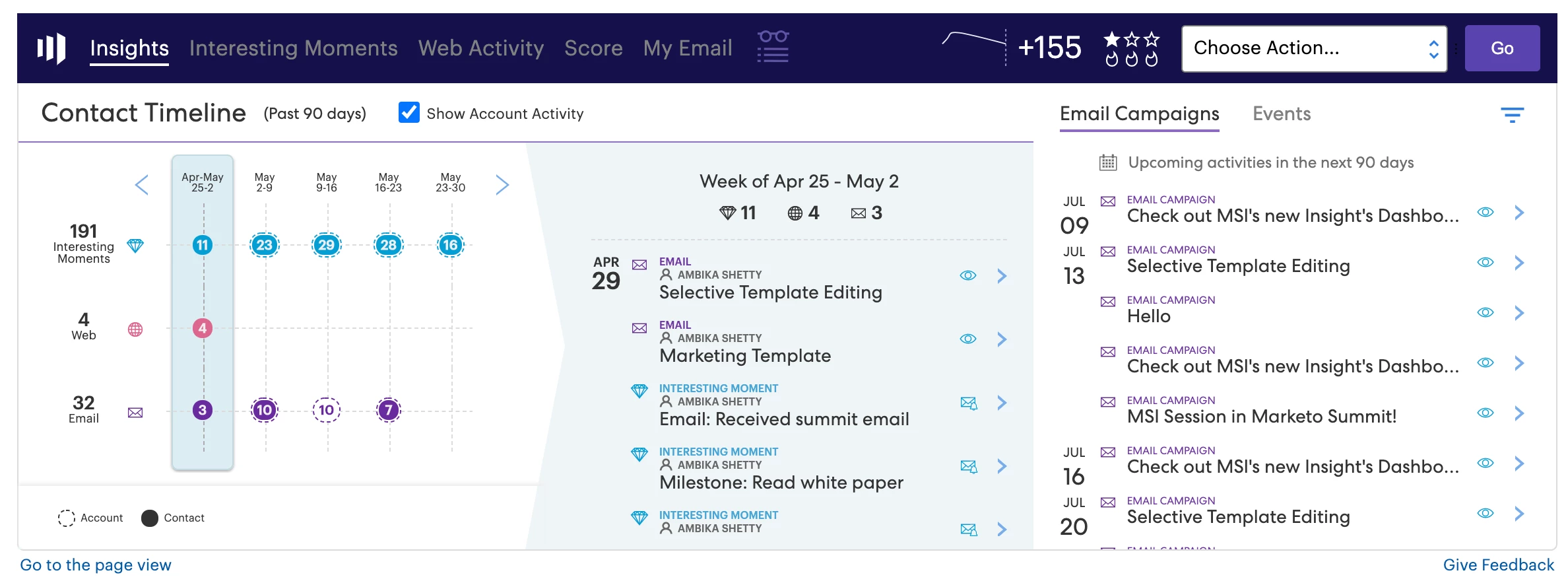Click the Go button
The image size is (1568, 585).
click(1502, 48)
